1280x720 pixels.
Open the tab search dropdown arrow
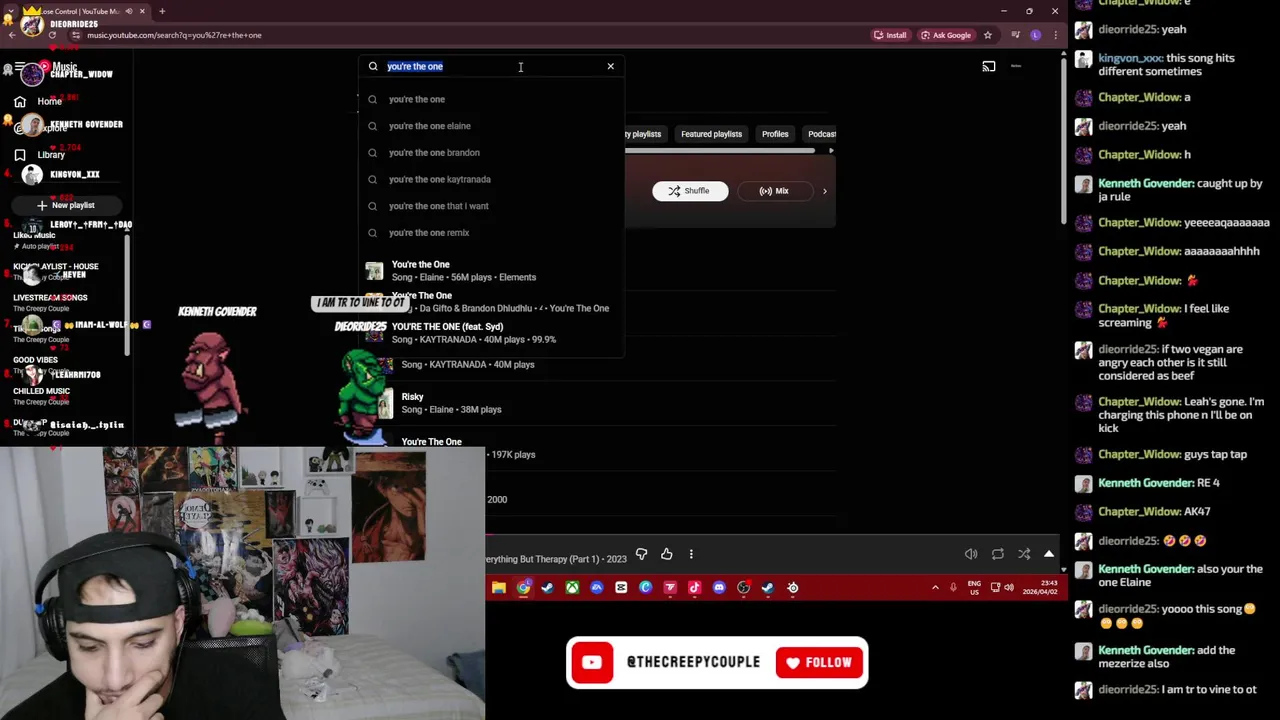click(9, 11)
